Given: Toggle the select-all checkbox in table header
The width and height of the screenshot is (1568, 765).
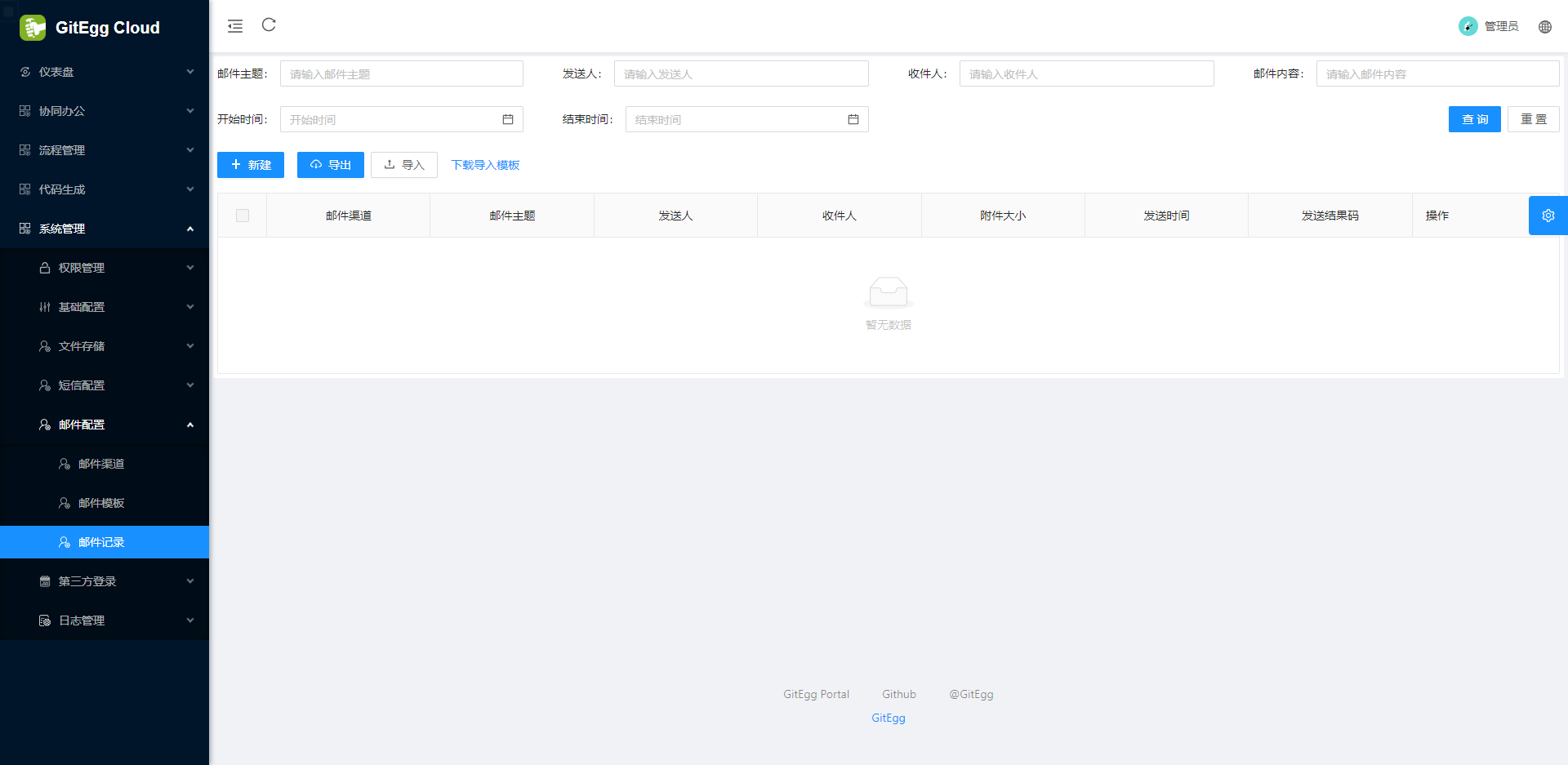Looking at the screenshot, I should pyautogui.click(x=242, y=215).
